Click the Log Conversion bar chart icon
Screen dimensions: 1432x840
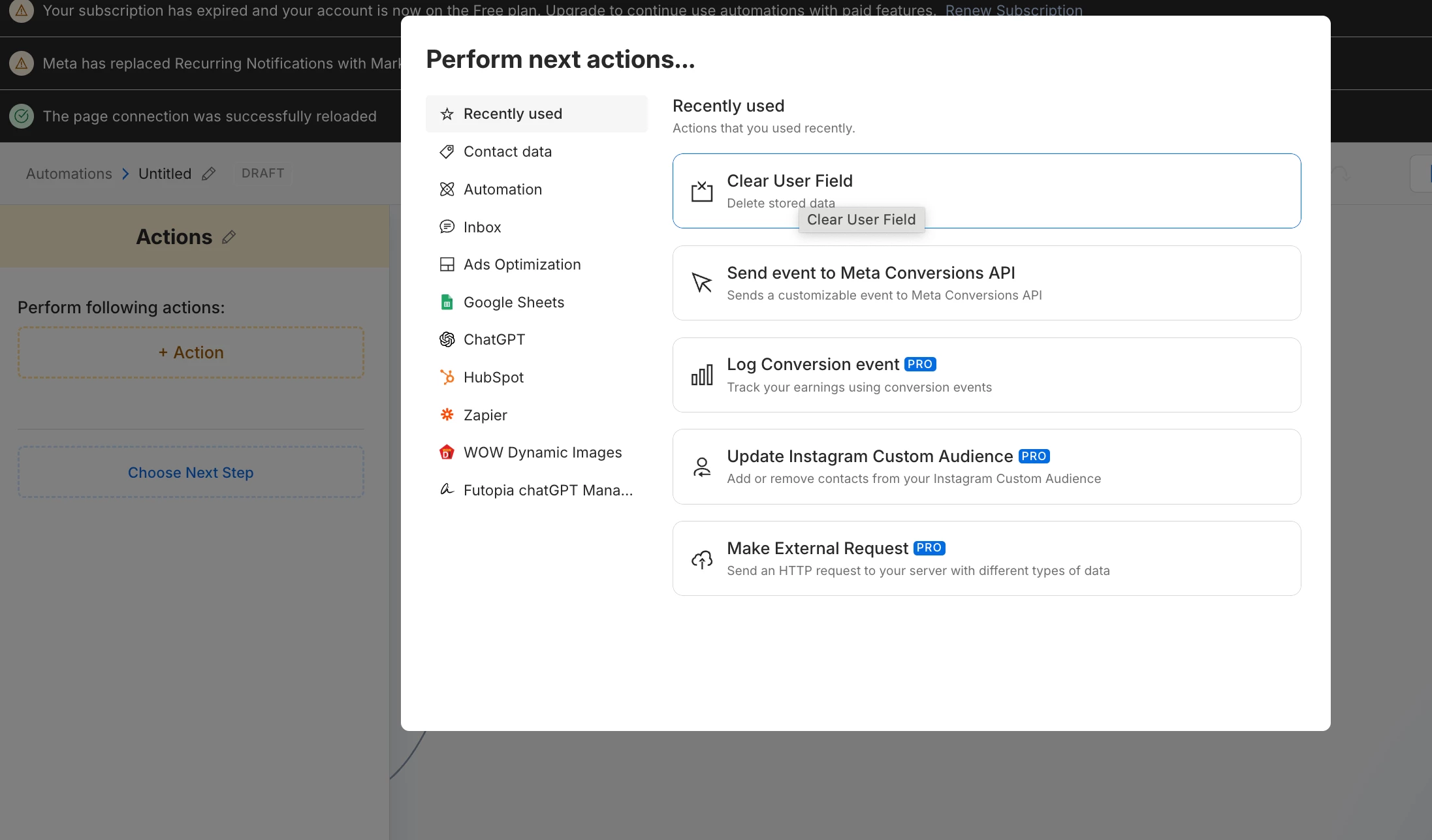tap(702, 375)
